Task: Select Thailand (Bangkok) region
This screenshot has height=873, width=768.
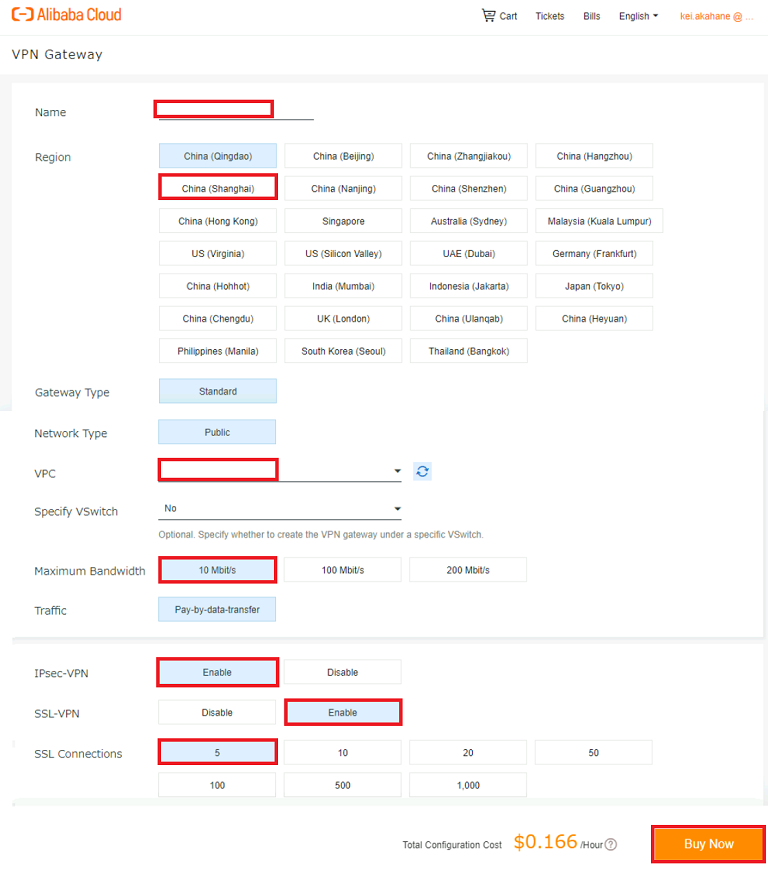Action: coord(469,351)
